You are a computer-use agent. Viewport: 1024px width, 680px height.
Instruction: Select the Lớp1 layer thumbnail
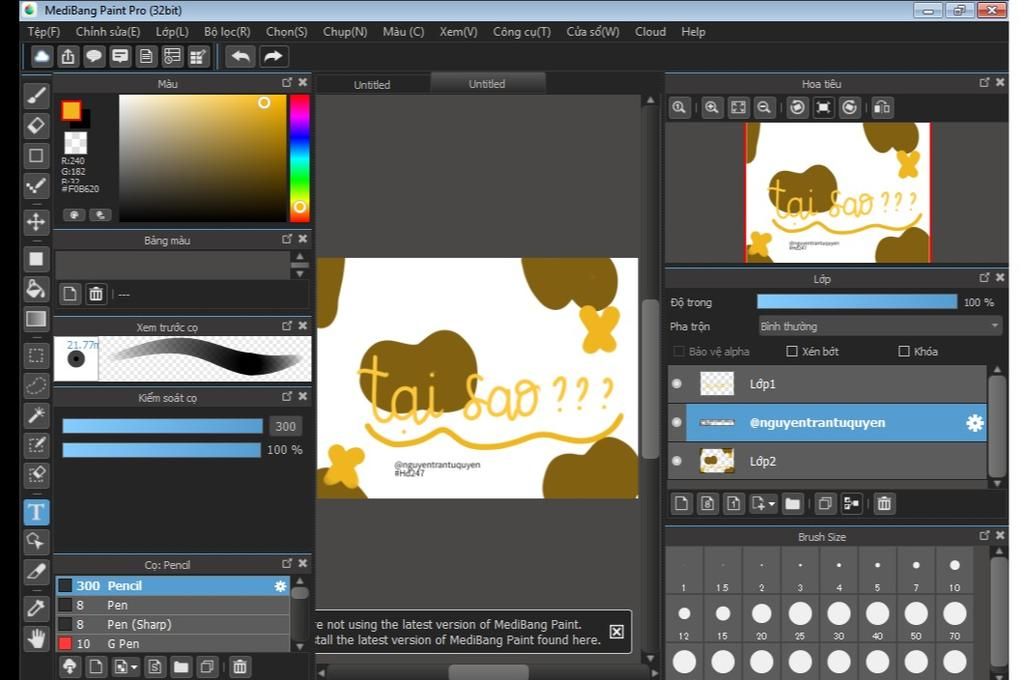(x=717, y=384)
